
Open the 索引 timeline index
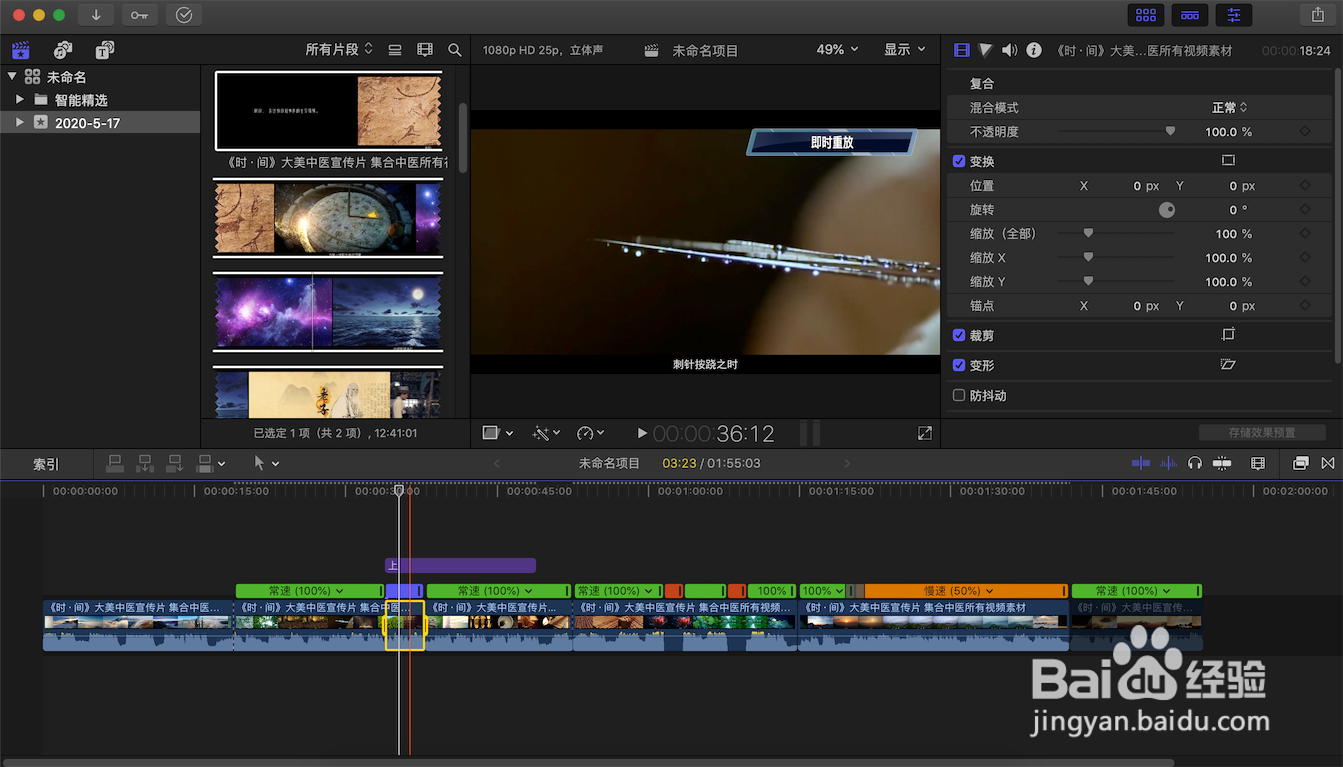coord(46,464)
